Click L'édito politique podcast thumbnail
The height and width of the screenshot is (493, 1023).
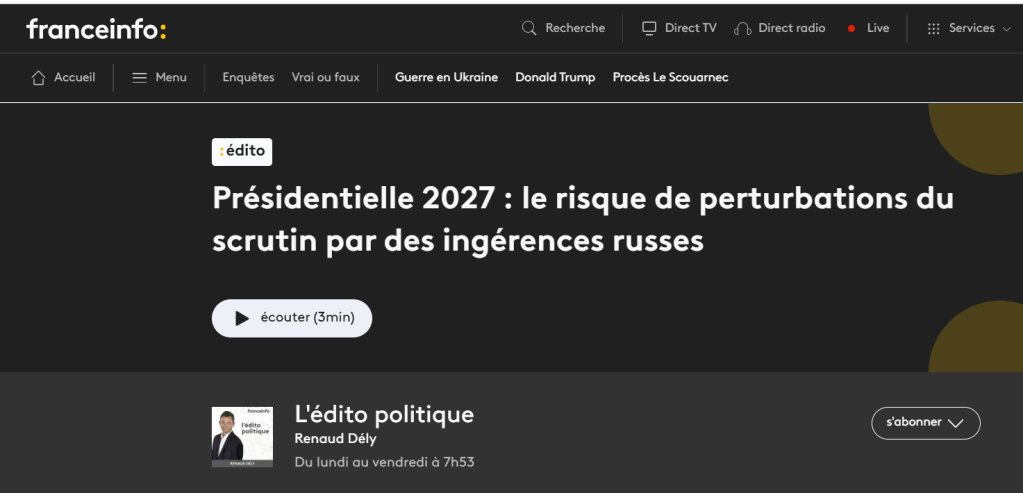[x=242, y=437]
